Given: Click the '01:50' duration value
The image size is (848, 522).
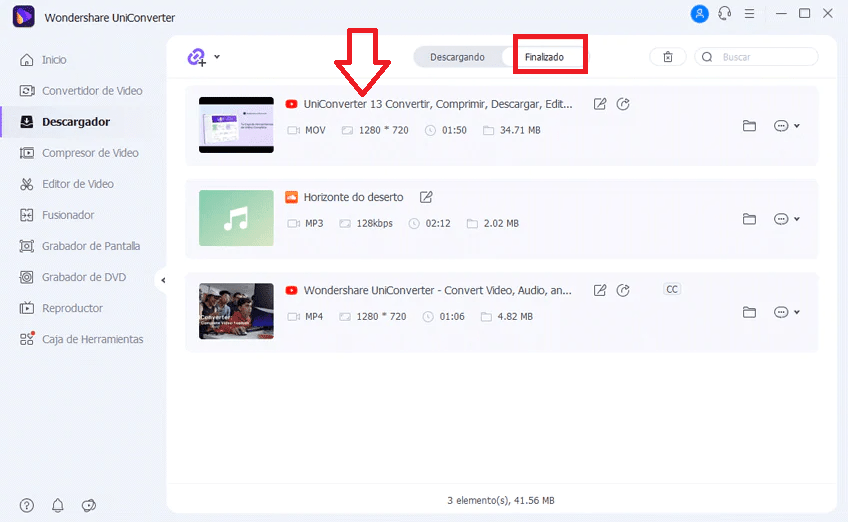Looking at the screenshot, I should [x=454, y=130].
